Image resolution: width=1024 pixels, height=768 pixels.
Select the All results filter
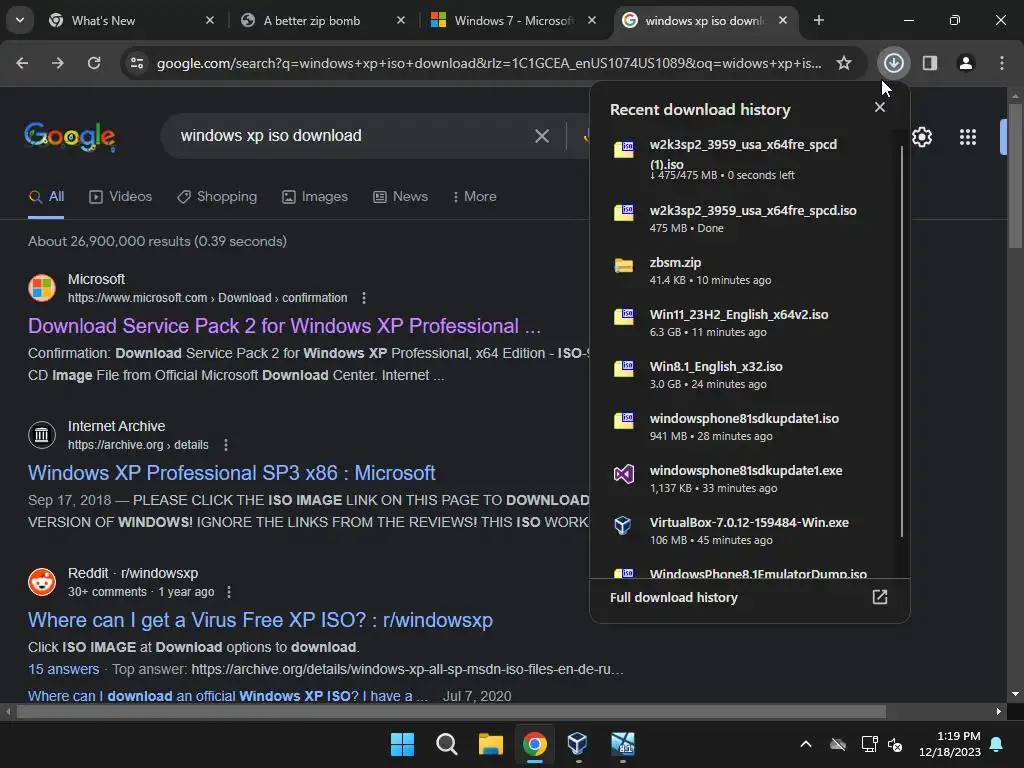[x=46, y=197]
